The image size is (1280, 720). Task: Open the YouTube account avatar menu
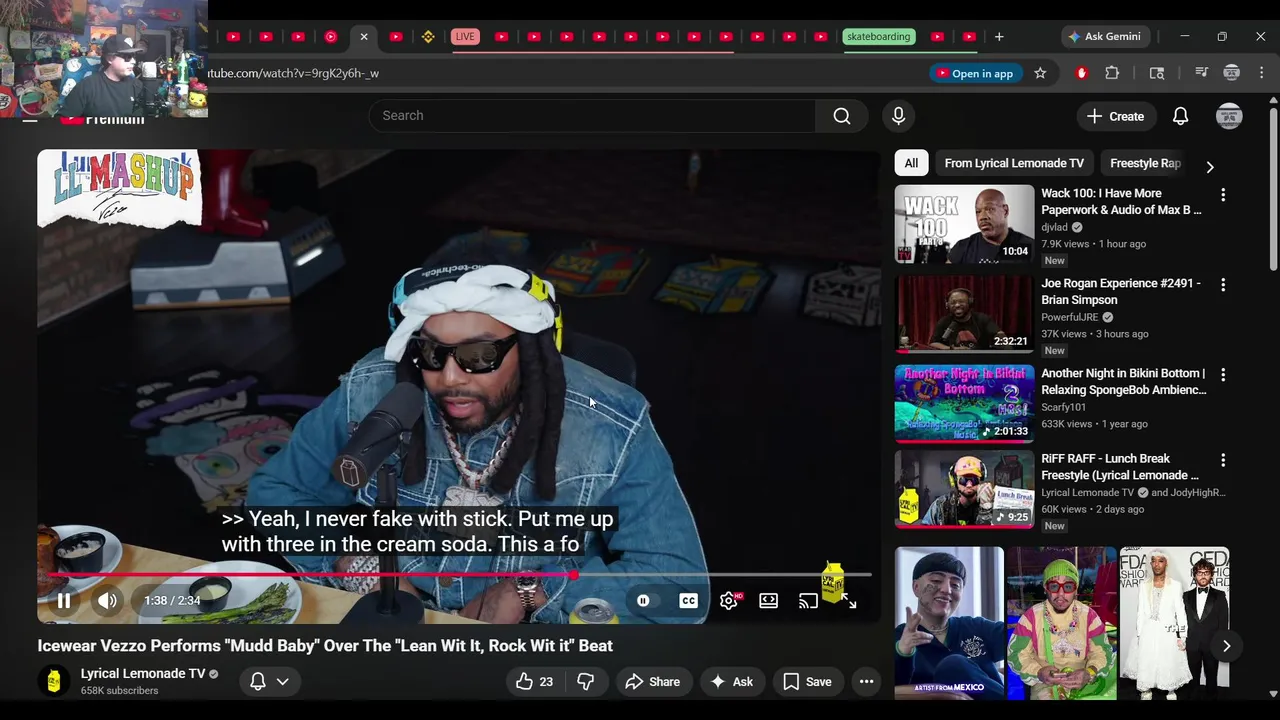coord(1229,116)
